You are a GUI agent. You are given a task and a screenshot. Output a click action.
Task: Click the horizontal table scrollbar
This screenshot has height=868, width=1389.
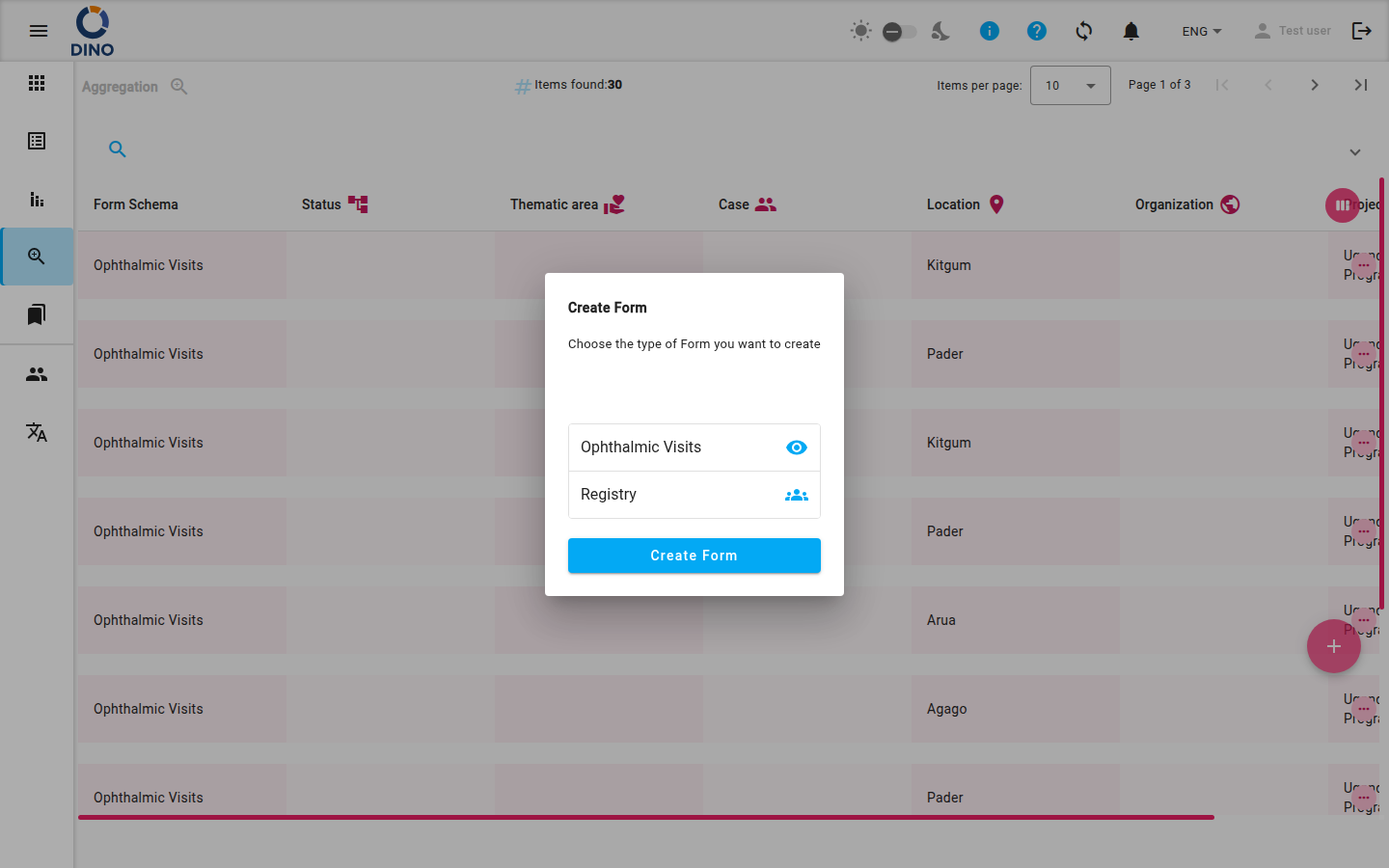click(646, 817)
